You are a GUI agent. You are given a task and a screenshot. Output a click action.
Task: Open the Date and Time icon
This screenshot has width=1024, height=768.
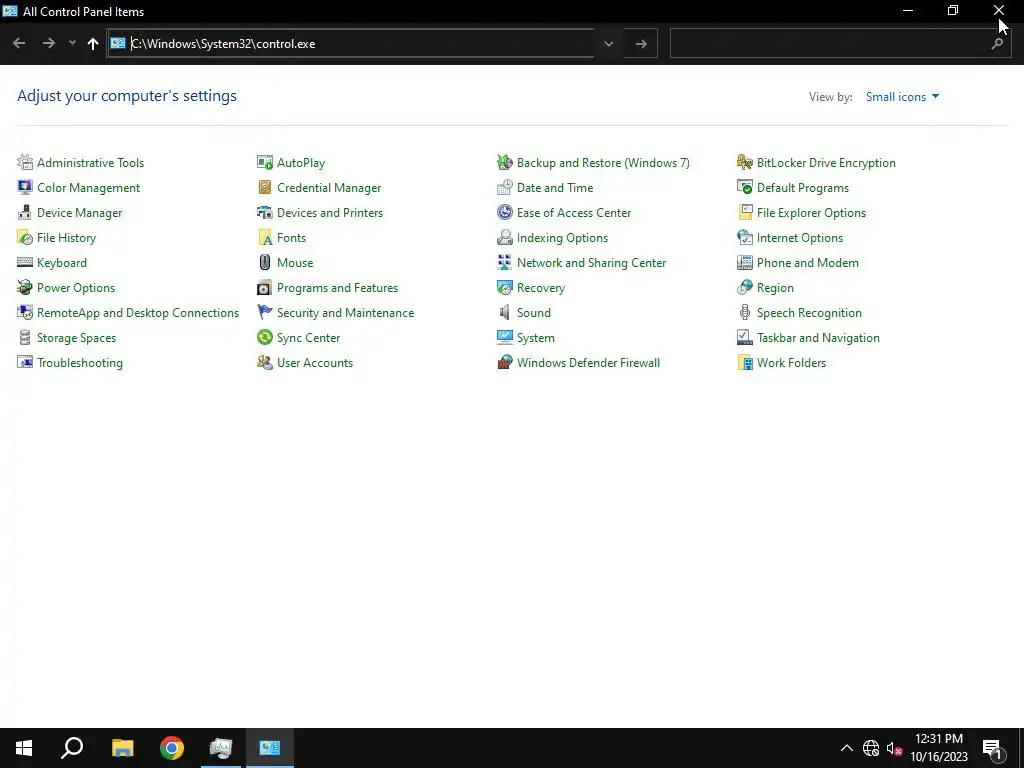click(505, 187)
